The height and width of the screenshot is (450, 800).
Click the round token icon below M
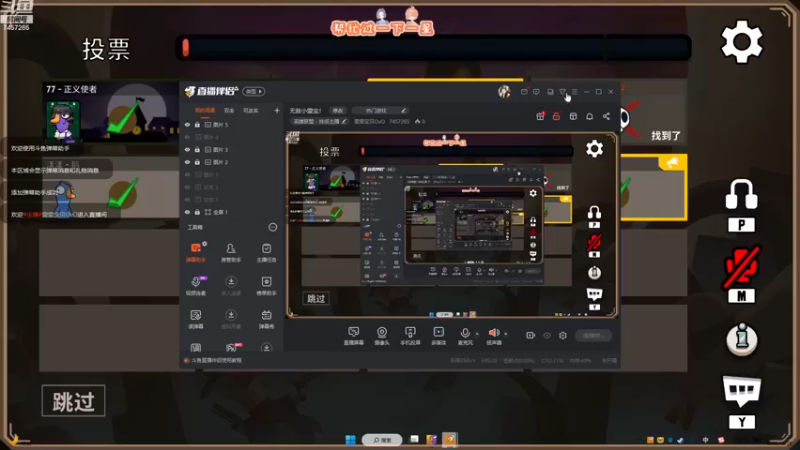(742, 339)
